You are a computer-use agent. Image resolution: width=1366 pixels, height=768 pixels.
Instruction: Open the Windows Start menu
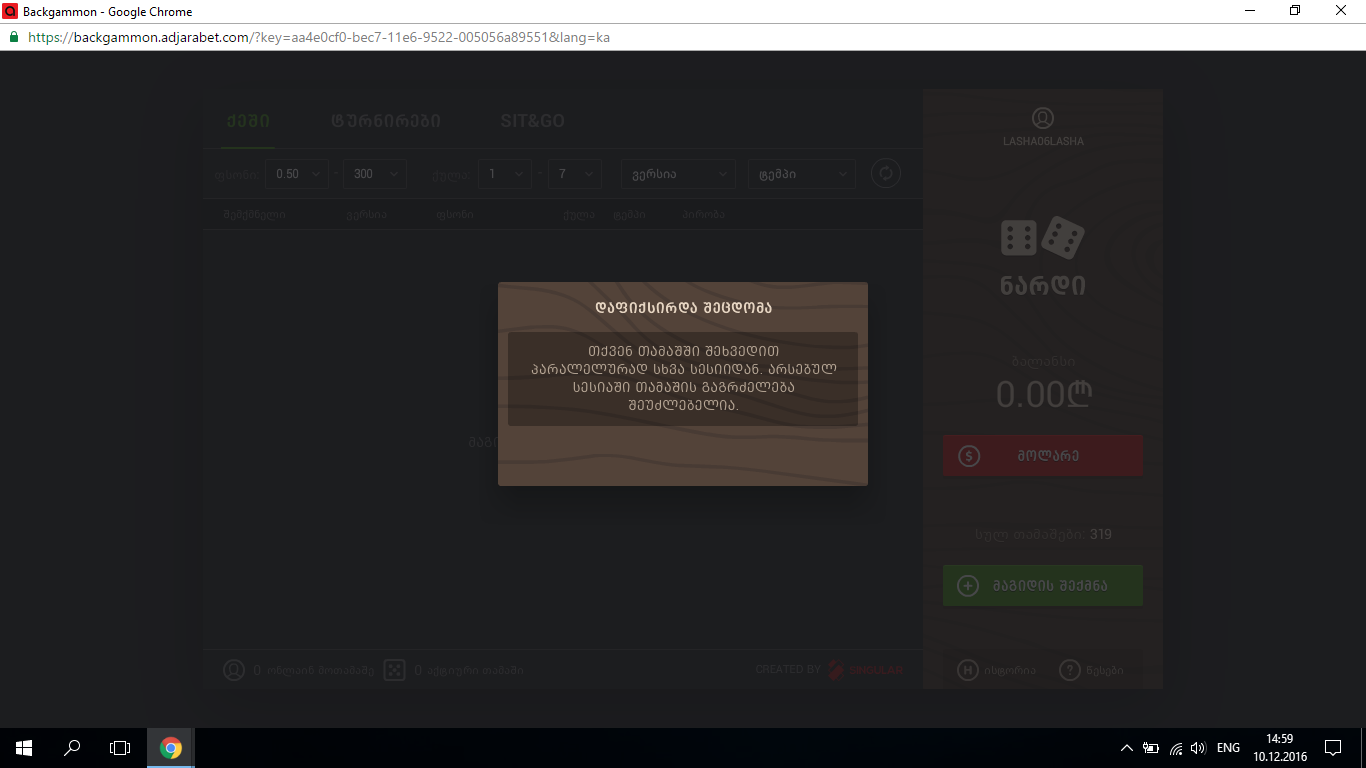tap(24, 748)
